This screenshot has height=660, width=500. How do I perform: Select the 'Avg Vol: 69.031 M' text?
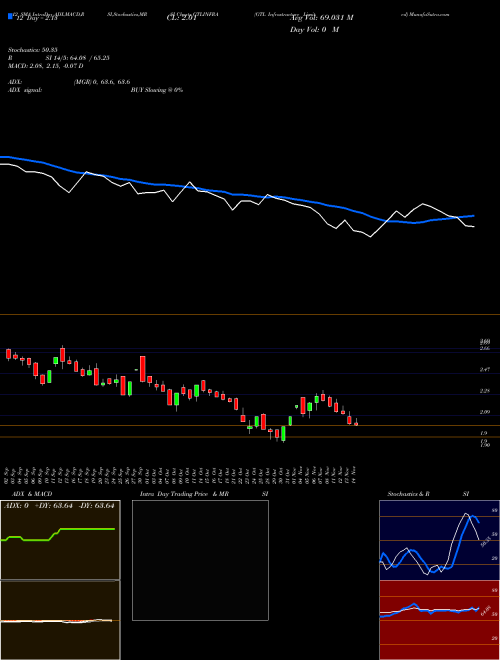322,18
